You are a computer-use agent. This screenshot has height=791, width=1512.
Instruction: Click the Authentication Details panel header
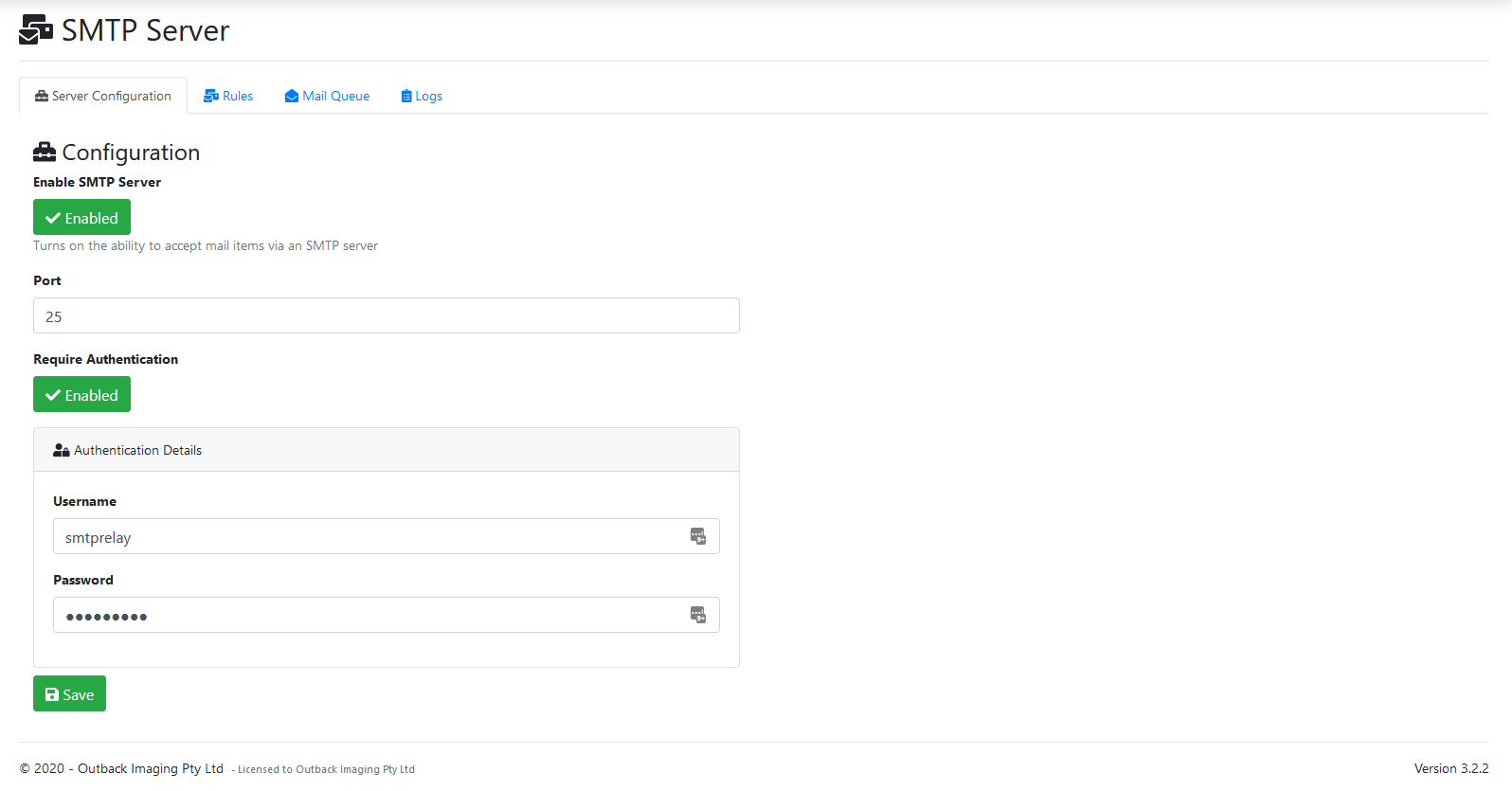[386, 450]
